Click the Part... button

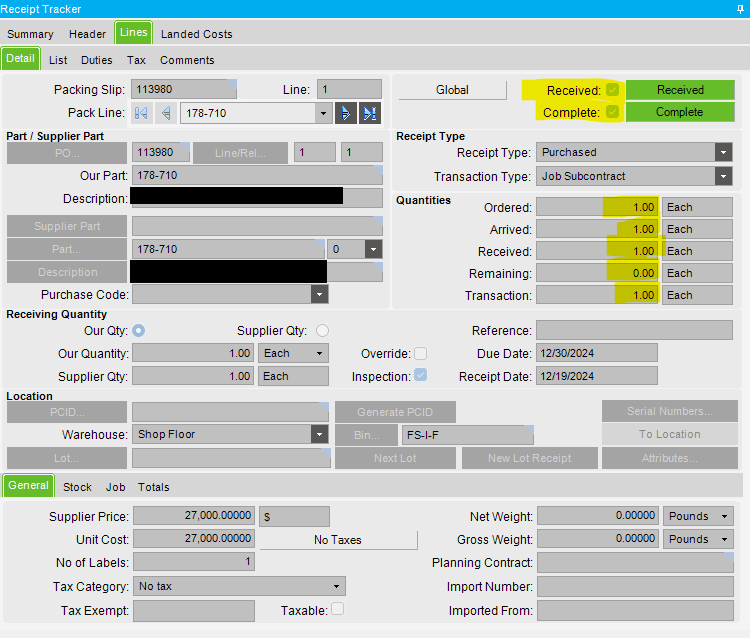coord(67,249)
